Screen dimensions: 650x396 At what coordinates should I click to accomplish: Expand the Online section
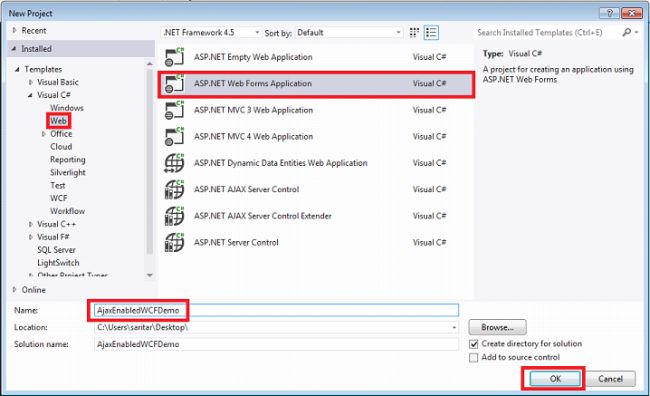tap(15, 289)
